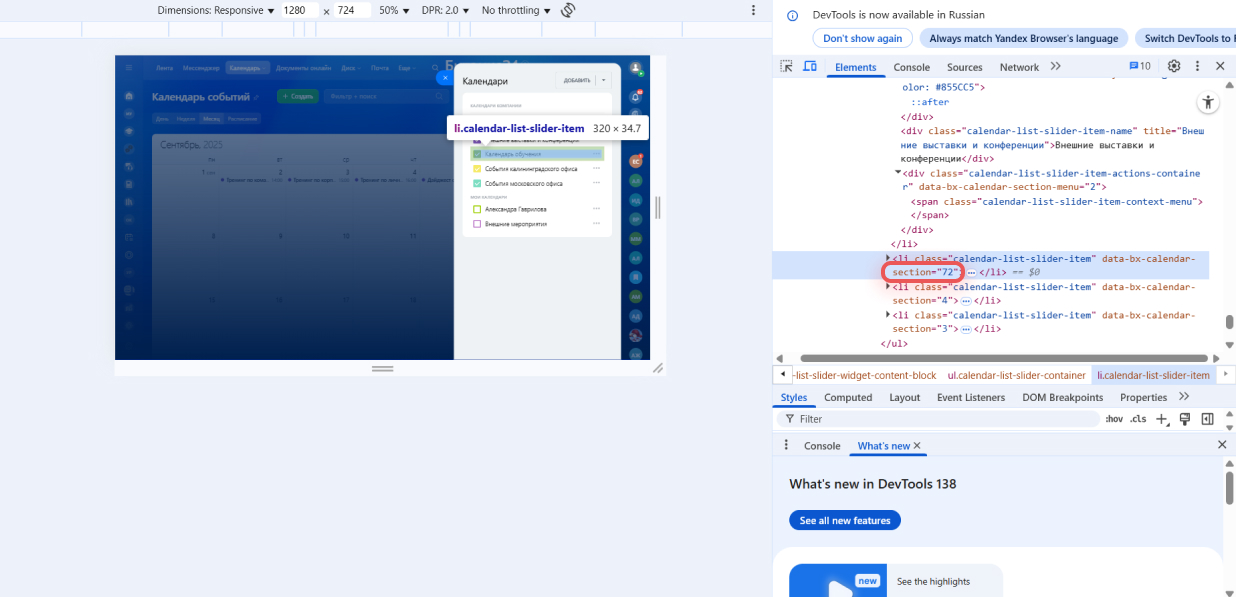
Task: Click the styles Filter input field
Action: tap(940, 419)
